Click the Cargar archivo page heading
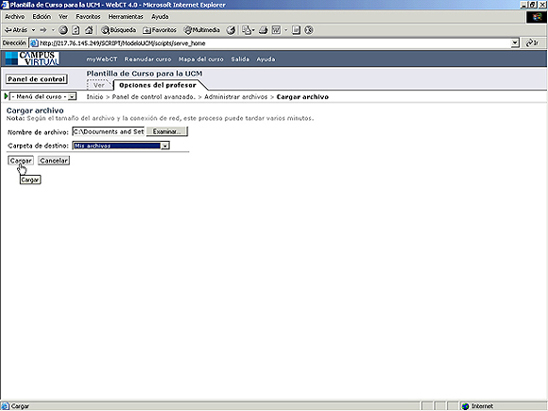This screenshot has width=548, height=411. click(35, 110)
